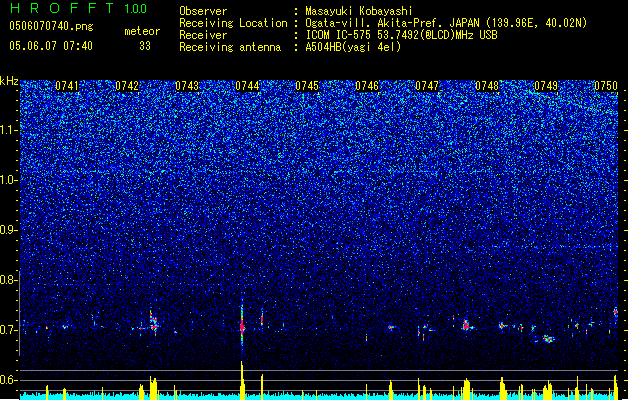
Task: Click the meteor echo cluster after 0742
Action: [x=154, y=322]
